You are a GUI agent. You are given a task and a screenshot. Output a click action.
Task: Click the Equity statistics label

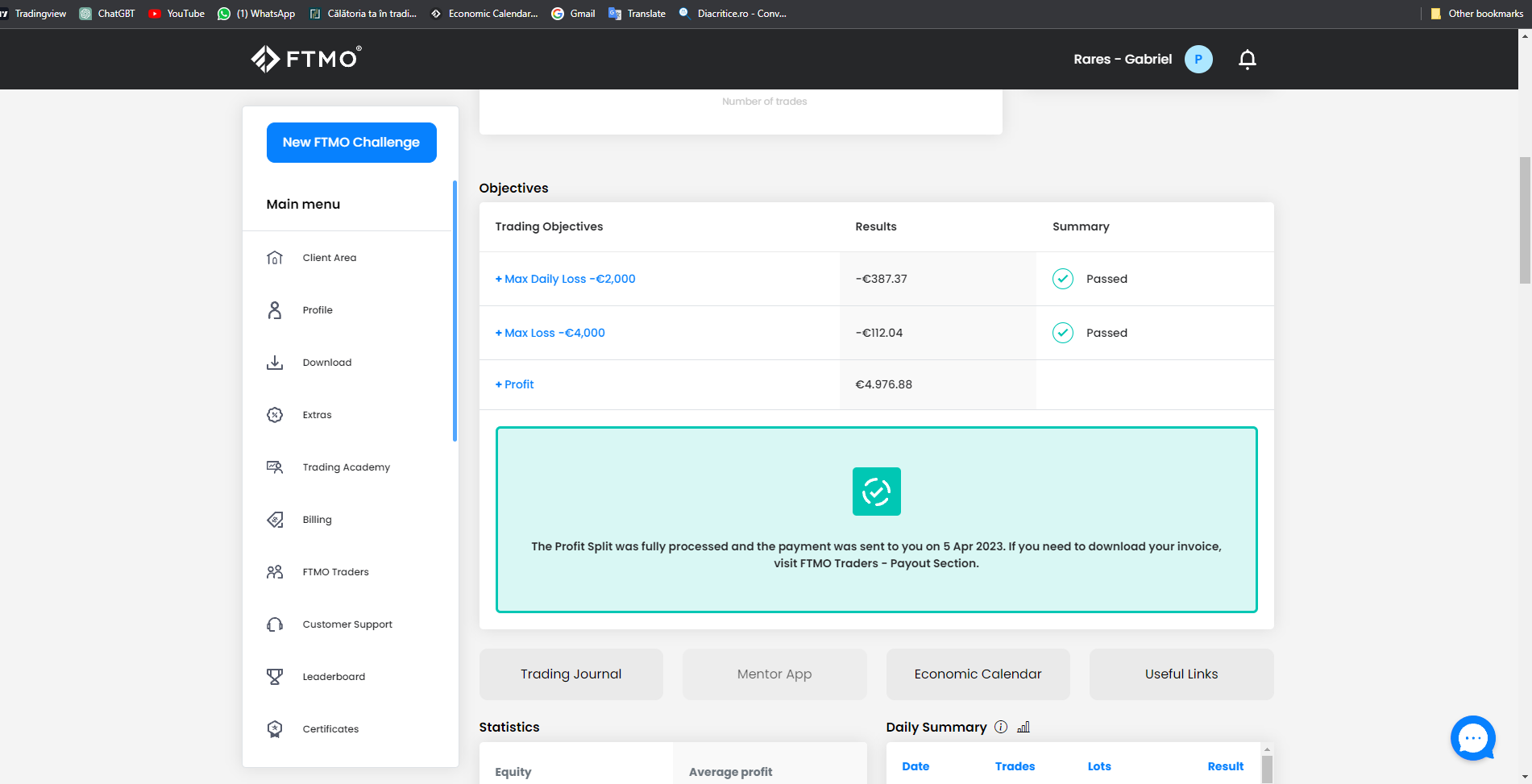(513, 772)
